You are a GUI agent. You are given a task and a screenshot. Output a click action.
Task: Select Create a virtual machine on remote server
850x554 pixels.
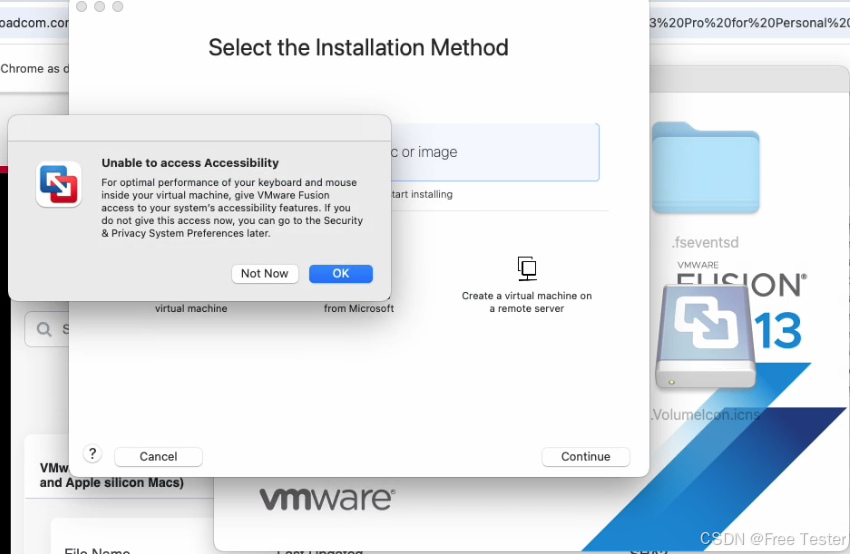526,286
